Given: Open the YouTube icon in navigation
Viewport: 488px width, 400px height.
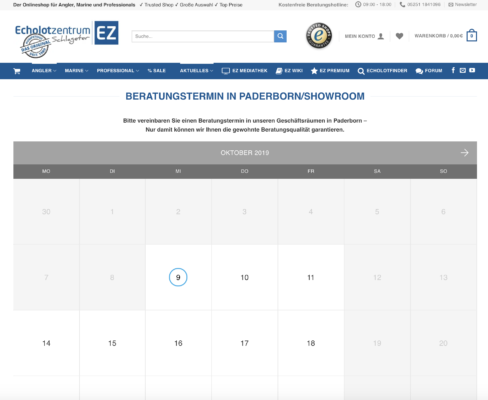Looking at the screenshot, I should pyautogui.click(x=472, y=70).
